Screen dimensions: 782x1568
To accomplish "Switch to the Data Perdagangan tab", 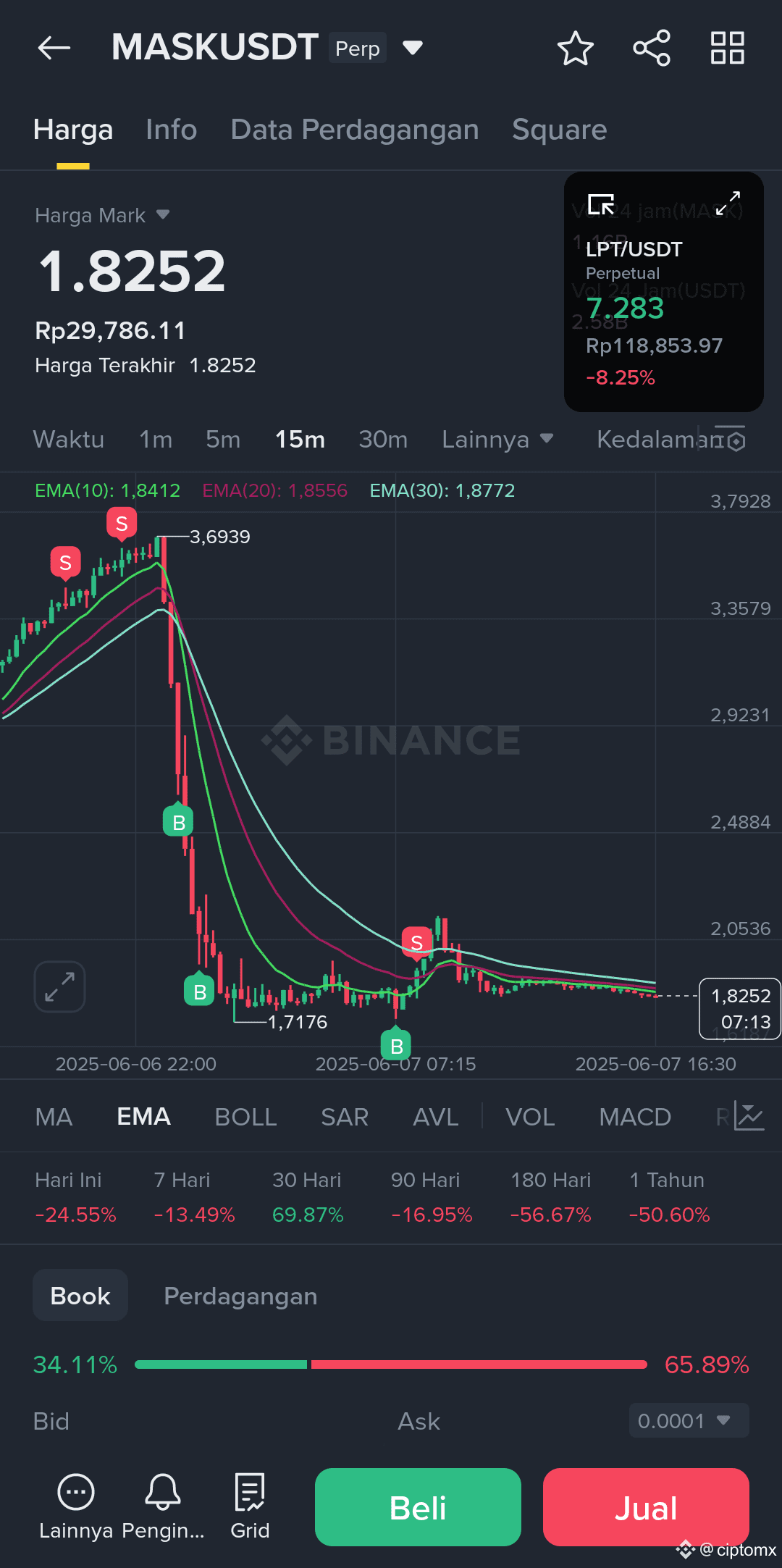I will [355, 130].
